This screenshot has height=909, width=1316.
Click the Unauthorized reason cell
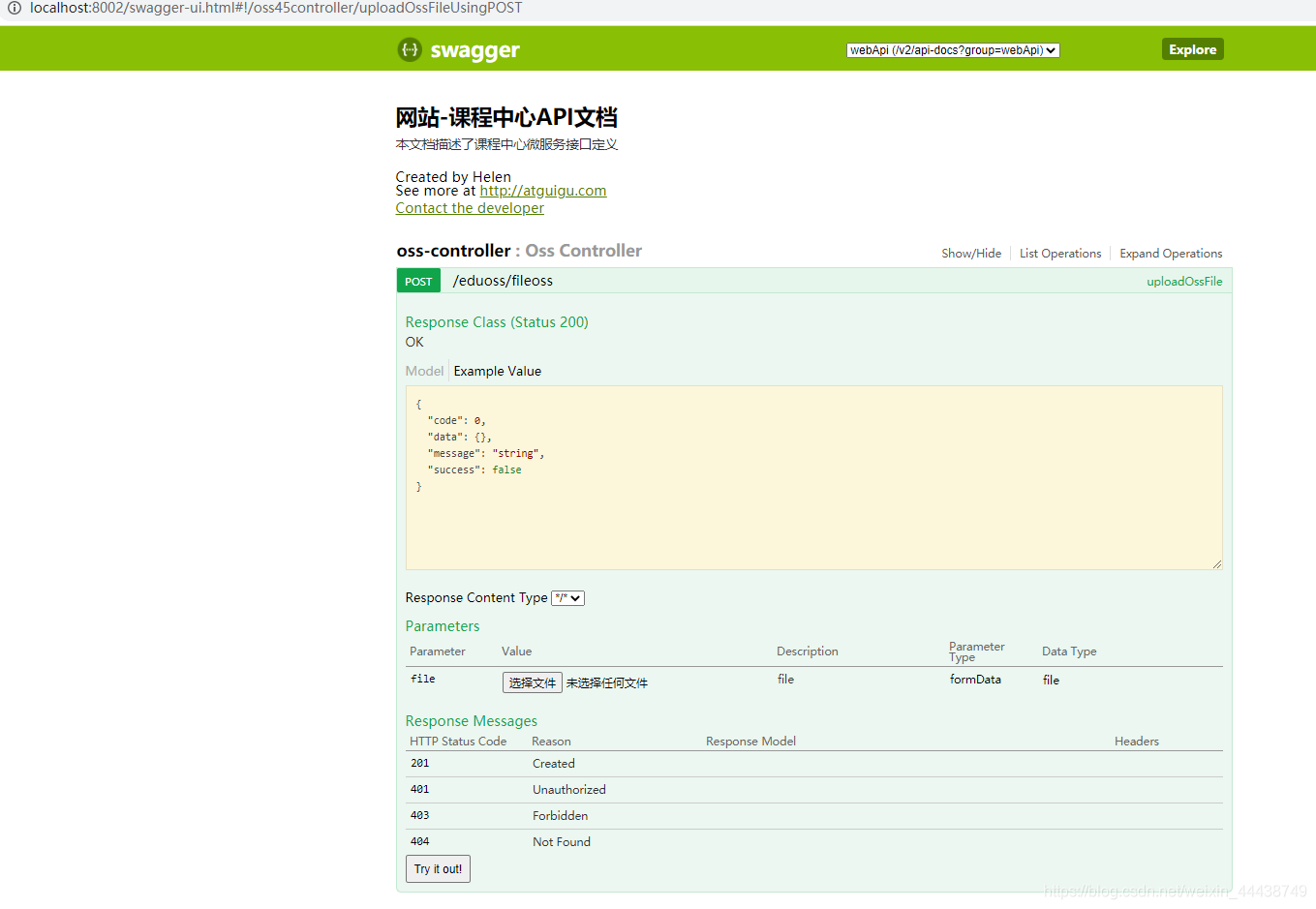pos(569,790)
